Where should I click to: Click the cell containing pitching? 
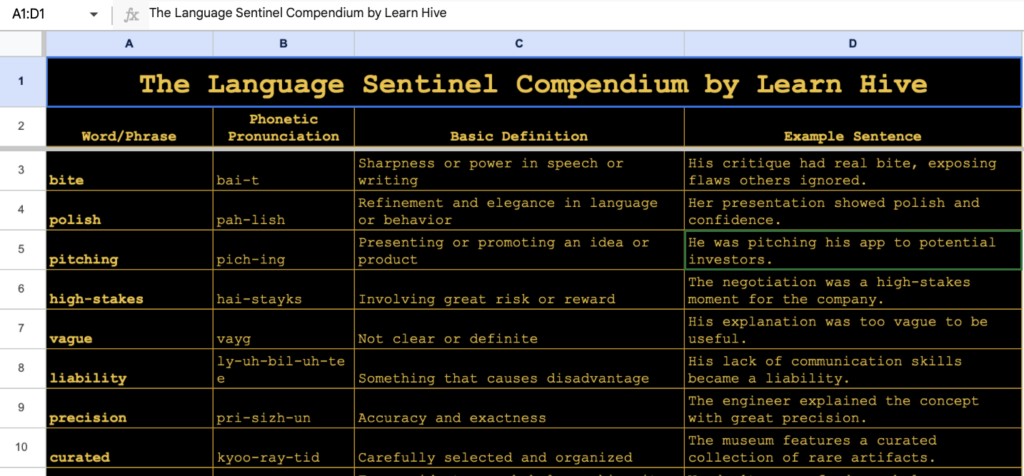129,250
